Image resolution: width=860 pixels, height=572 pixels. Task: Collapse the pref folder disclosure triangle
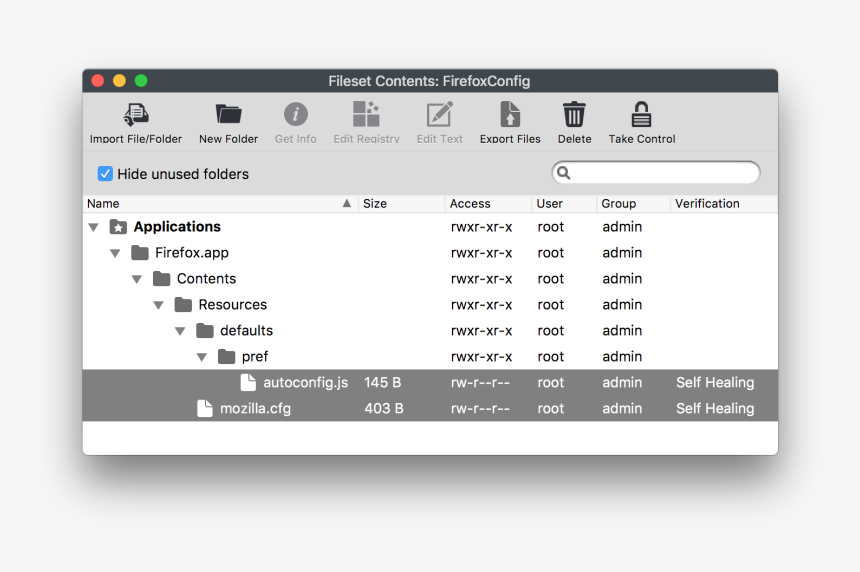pyautogui.click(x=202, y=357)
